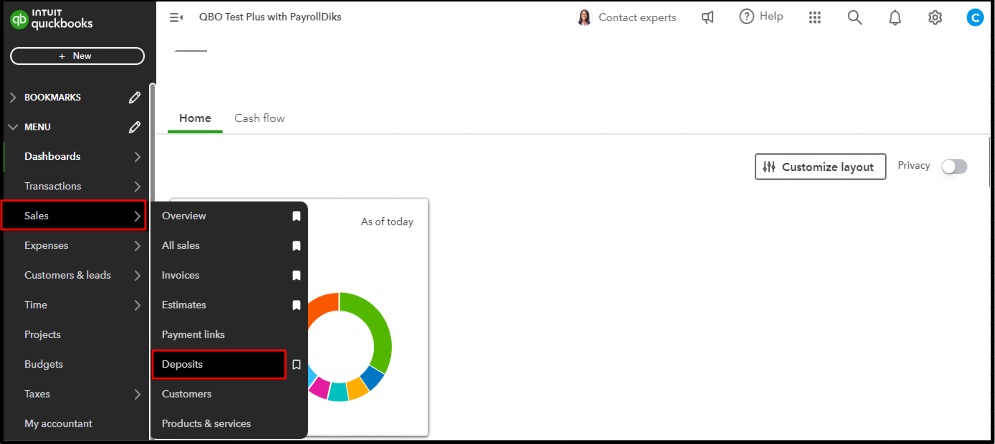Expand the Sales submenu arrow

(x=137, y=216)
